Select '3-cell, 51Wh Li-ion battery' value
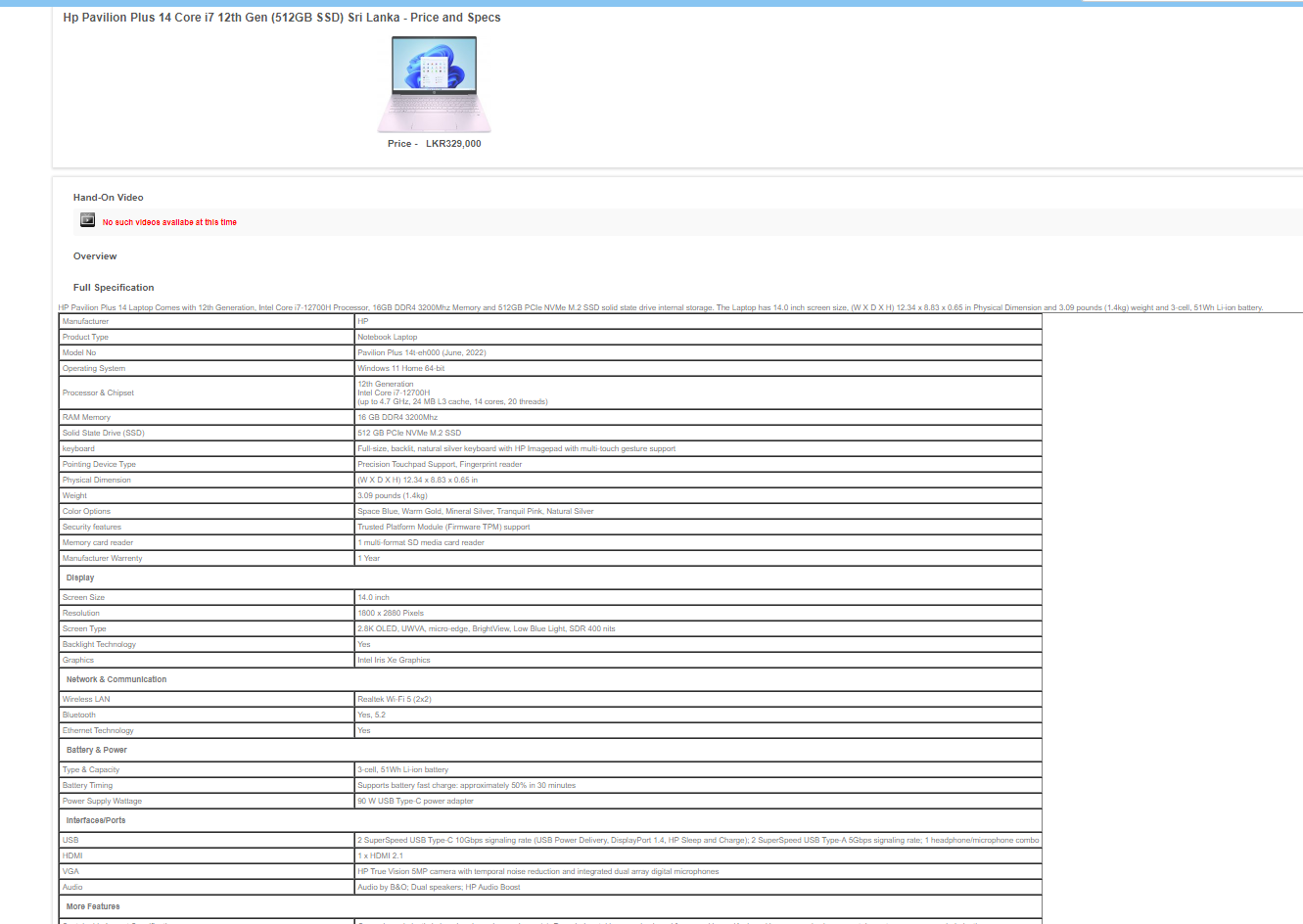Viewport: 1303px width, 924px height. click(x=403, y=769)
